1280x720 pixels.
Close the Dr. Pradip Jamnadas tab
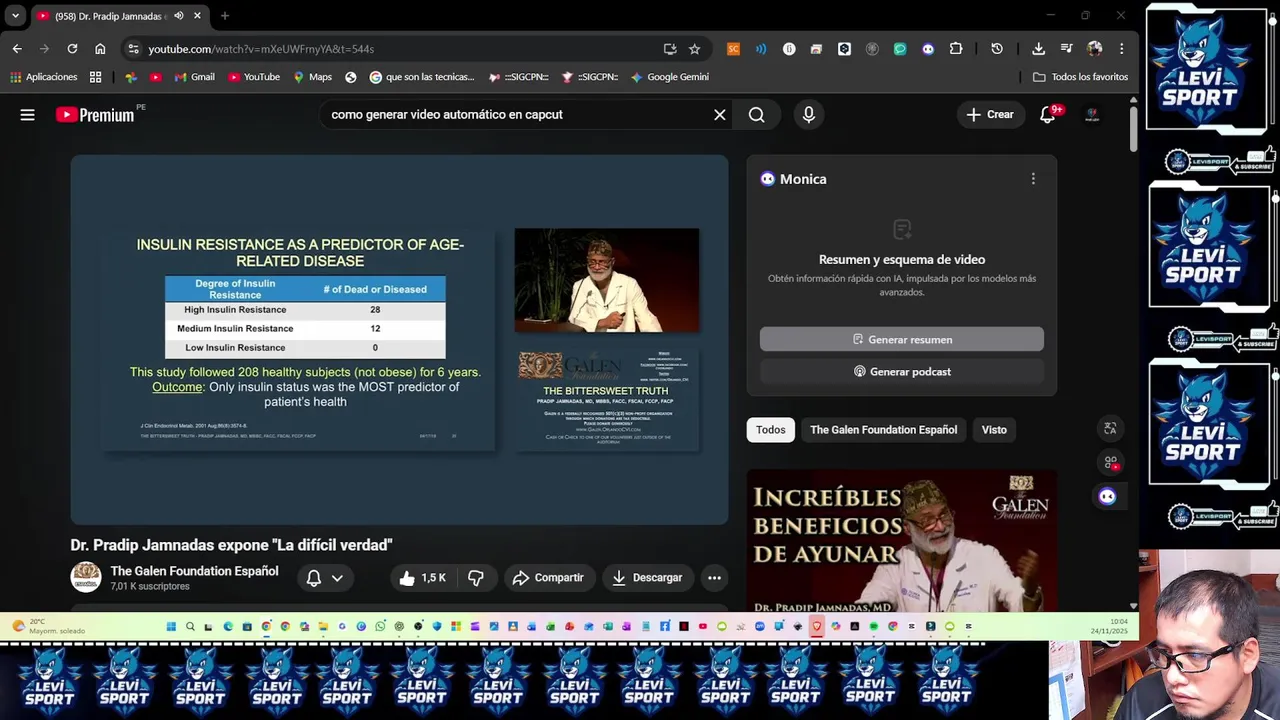point(197,16)
